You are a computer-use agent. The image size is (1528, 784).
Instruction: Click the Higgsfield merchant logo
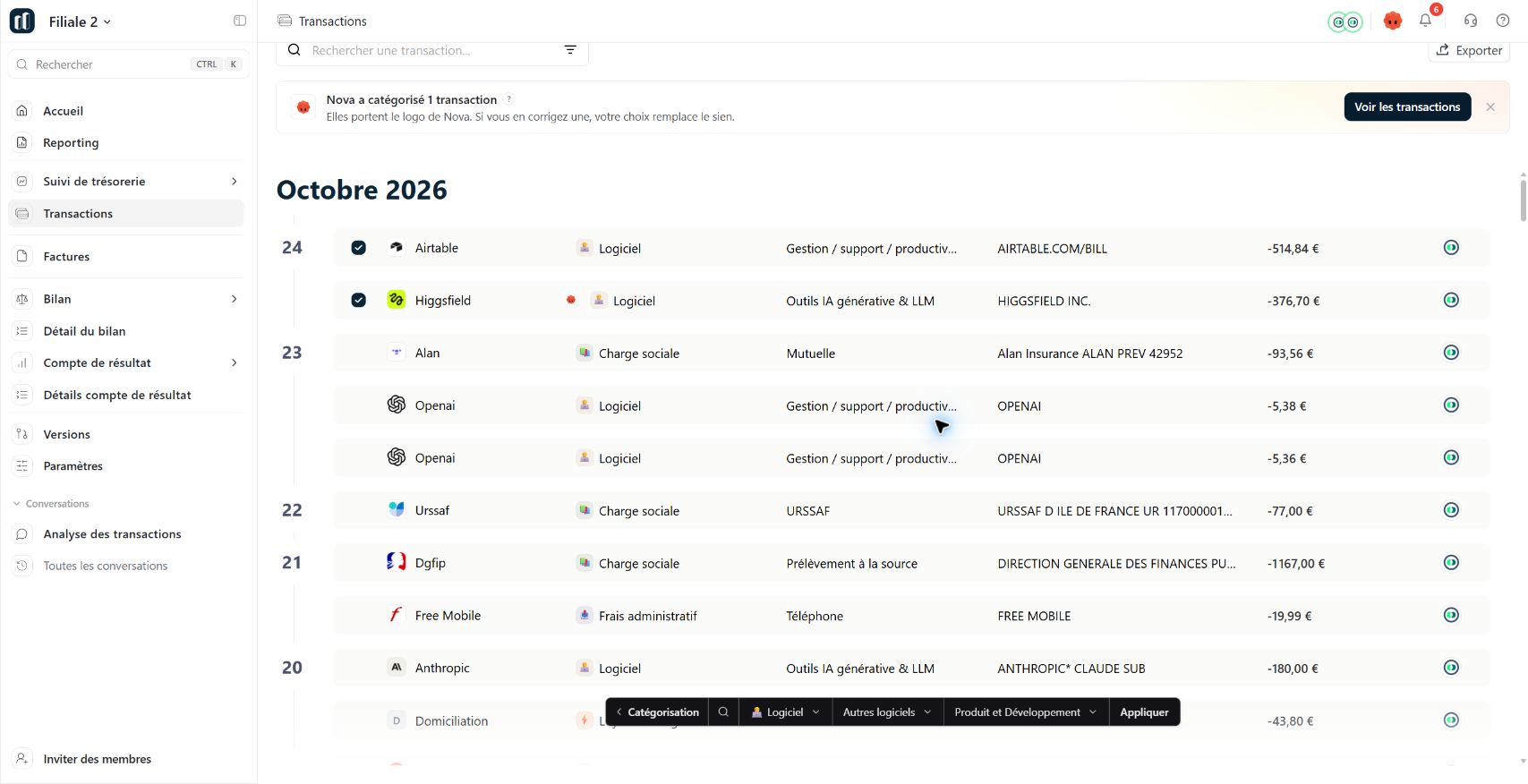pos(396,300)
